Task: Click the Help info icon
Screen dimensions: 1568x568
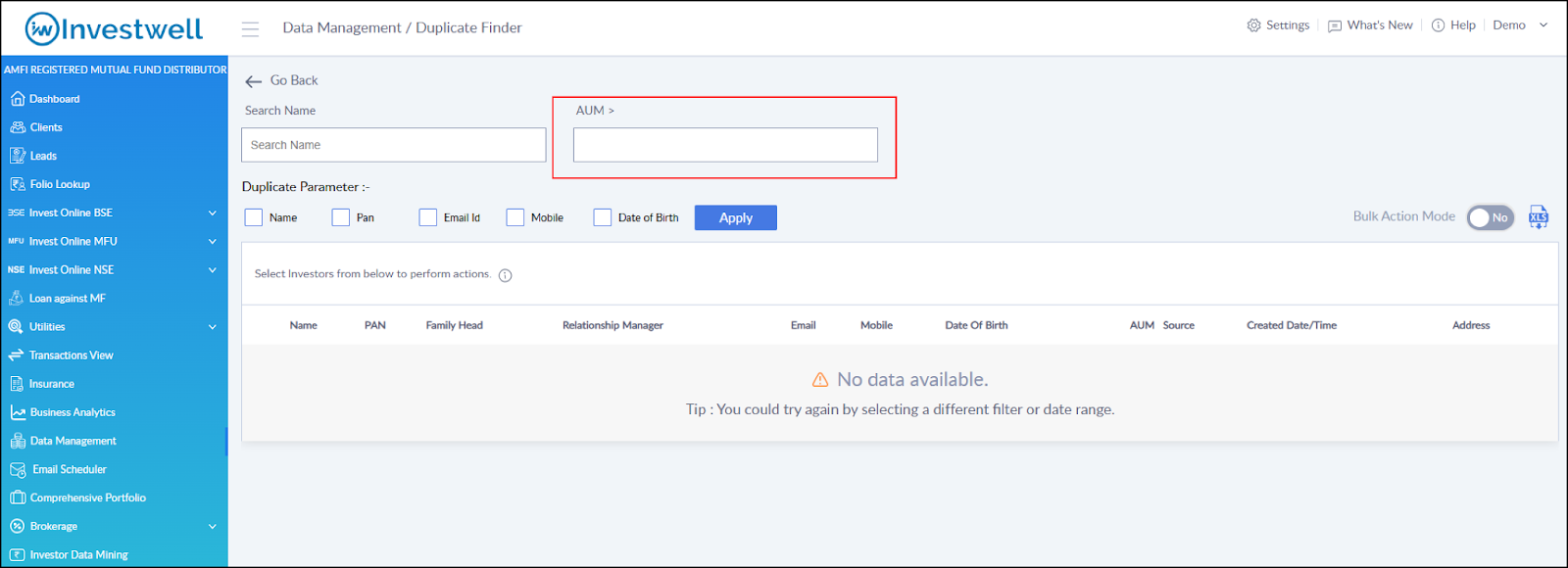Action: [x=1438, y=25]
